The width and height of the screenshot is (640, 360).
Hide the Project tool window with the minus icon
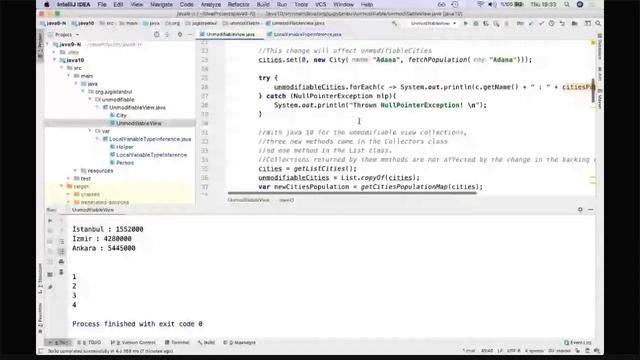point(190,35)
